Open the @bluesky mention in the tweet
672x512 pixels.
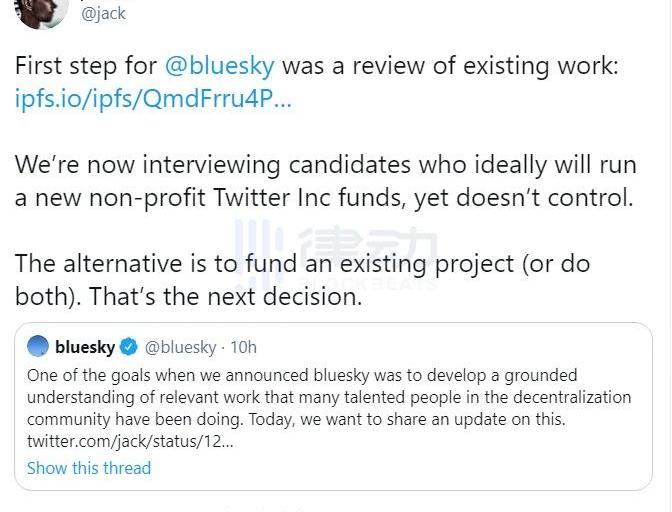tap(218, 66)
